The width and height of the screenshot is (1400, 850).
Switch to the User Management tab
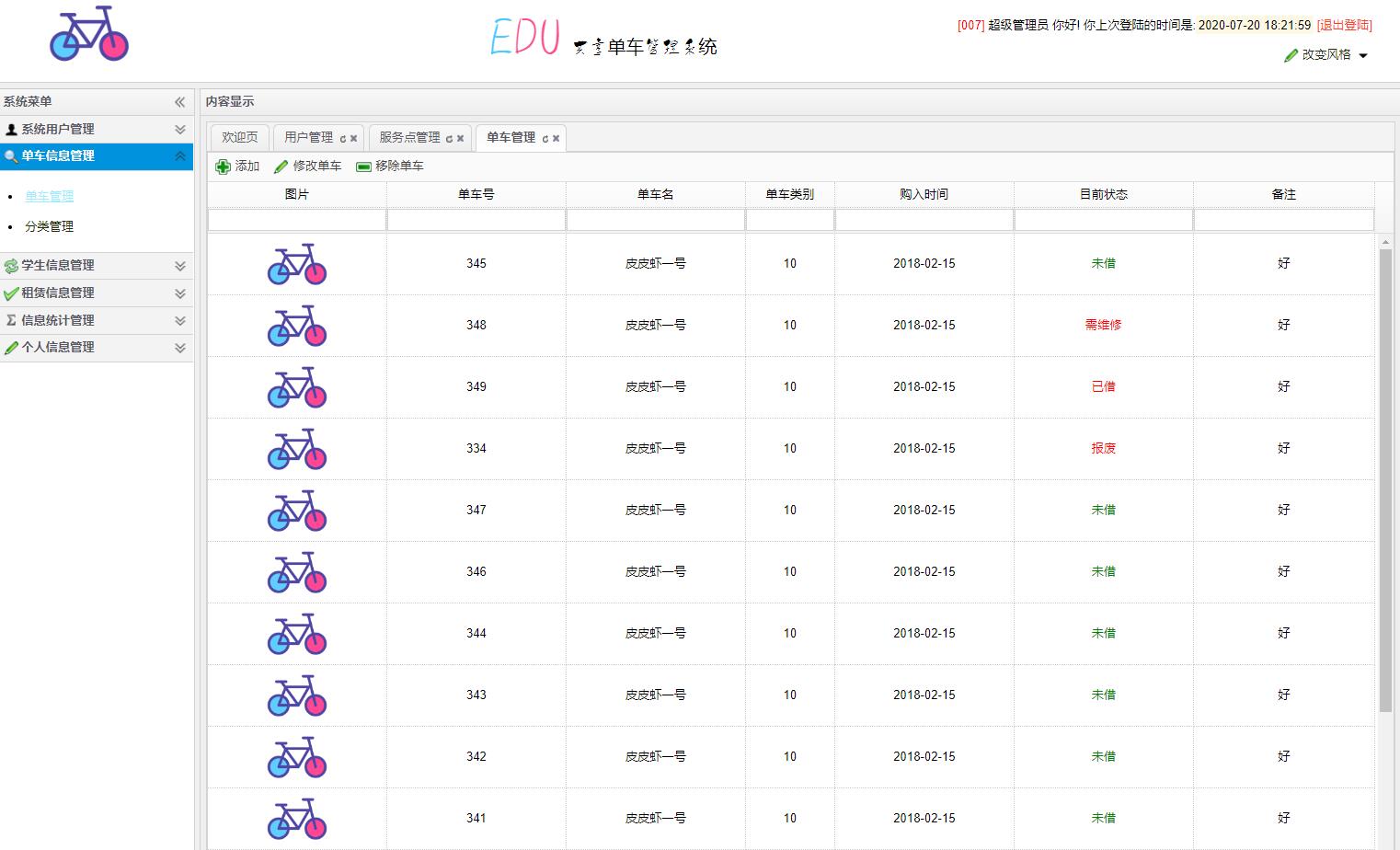click(x=308, y=137)
